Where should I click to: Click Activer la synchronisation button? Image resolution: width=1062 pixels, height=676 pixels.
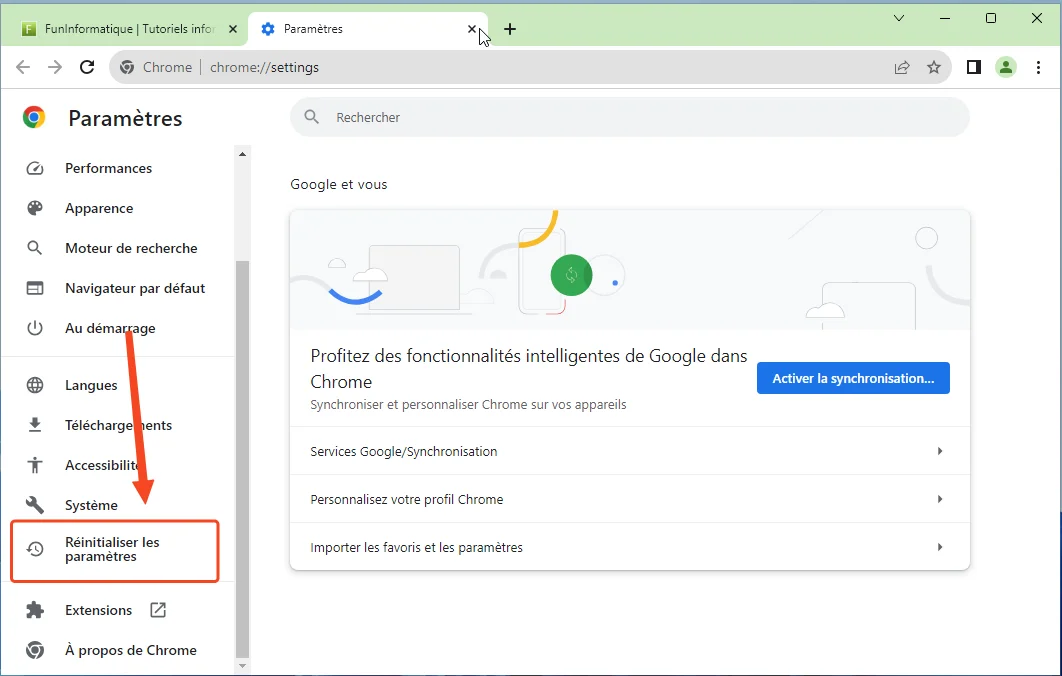point(853,378)
